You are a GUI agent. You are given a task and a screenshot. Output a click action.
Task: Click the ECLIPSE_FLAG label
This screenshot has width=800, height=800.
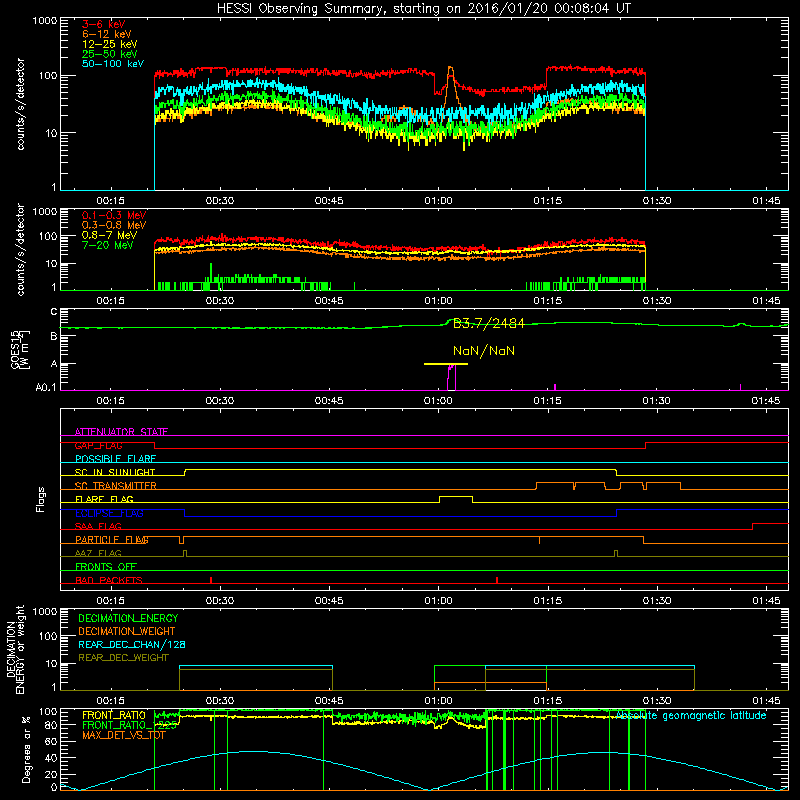tap(109, 513)
